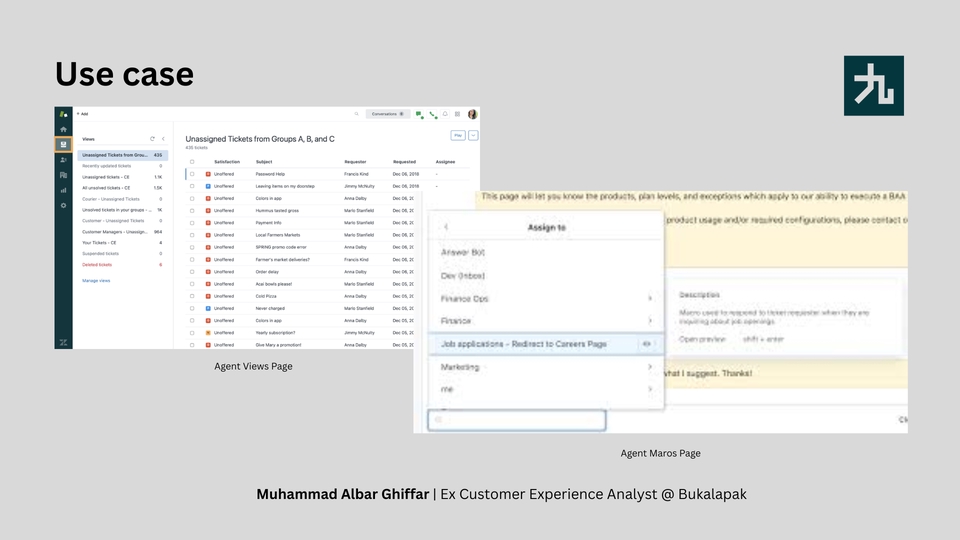This screenshot has width=960, height=540.
Task: Check the box for Leaving items on my doorstep
Action: coord(192,187)
